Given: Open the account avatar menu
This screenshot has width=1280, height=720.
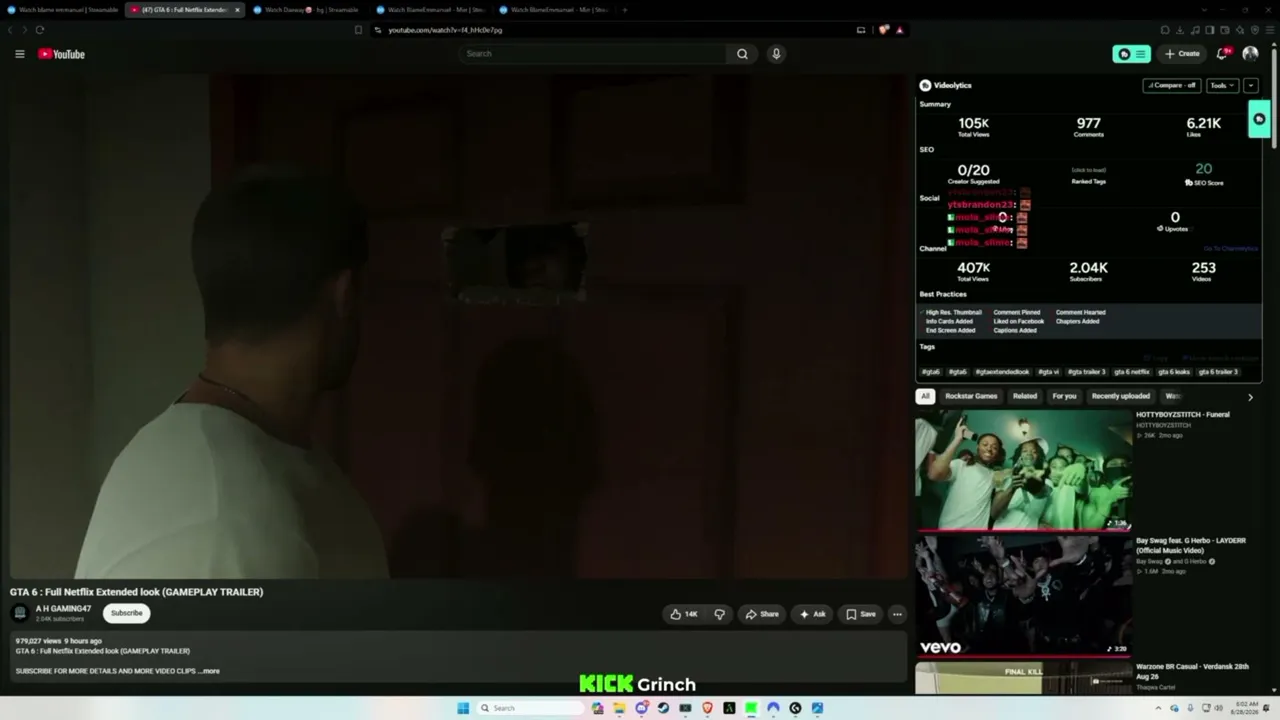Looking at the screenshot, I should pyautogui.click(x=1250, y=54).
